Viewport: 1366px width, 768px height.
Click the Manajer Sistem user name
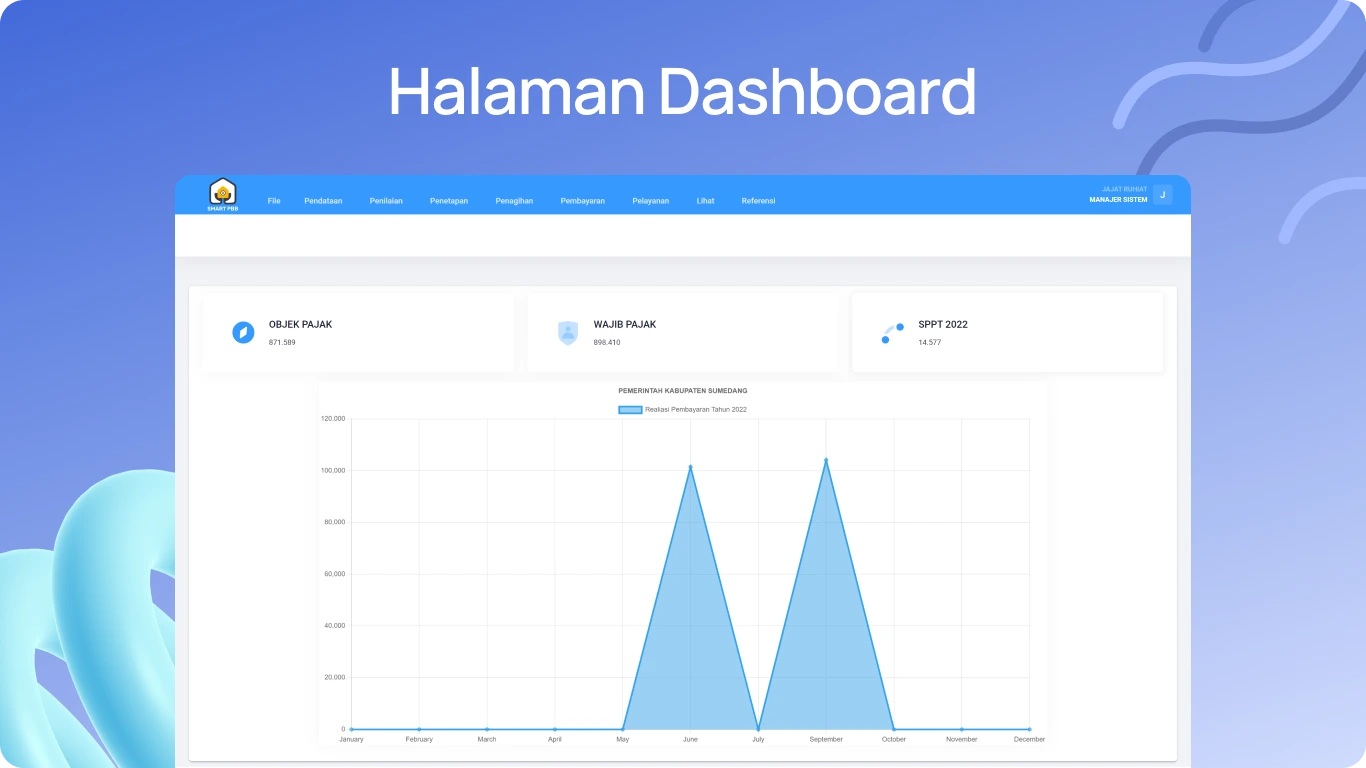1118,200
